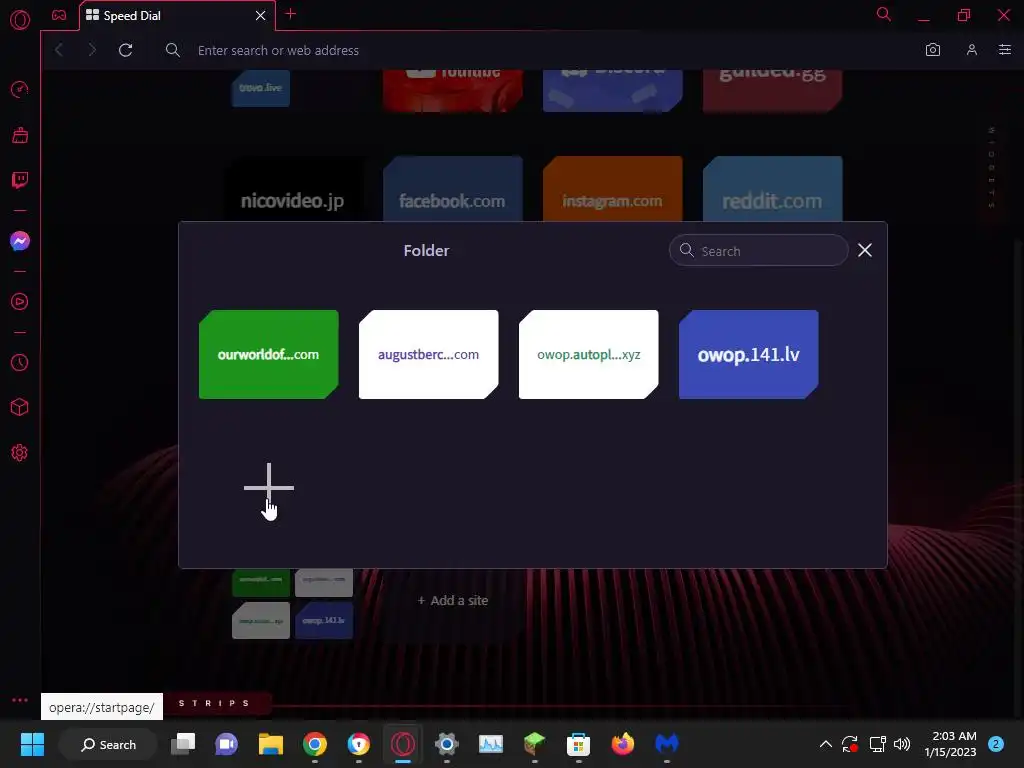Open instagram.com speed dial tile
This screenshot has height=768, width=1024.
pyautogui.click(x=613, y=189)
